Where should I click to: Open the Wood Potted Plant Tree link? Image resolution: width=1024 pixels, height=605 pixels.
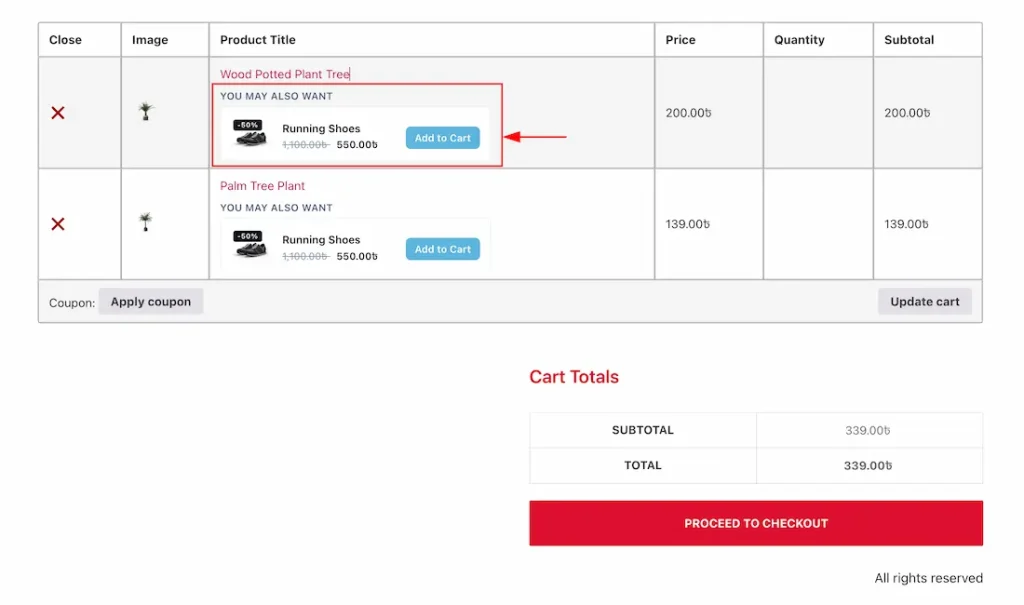285,74
